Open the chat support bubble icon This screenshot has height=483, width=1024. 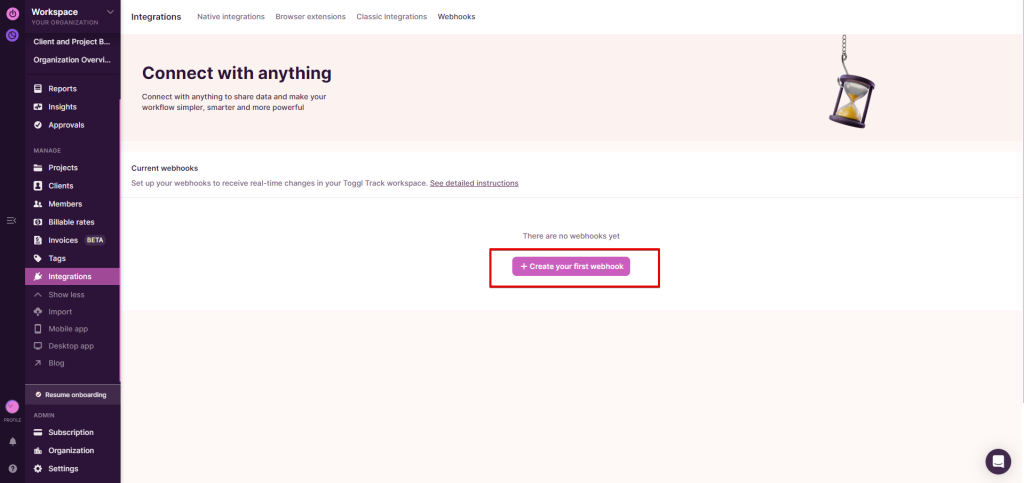997,461
